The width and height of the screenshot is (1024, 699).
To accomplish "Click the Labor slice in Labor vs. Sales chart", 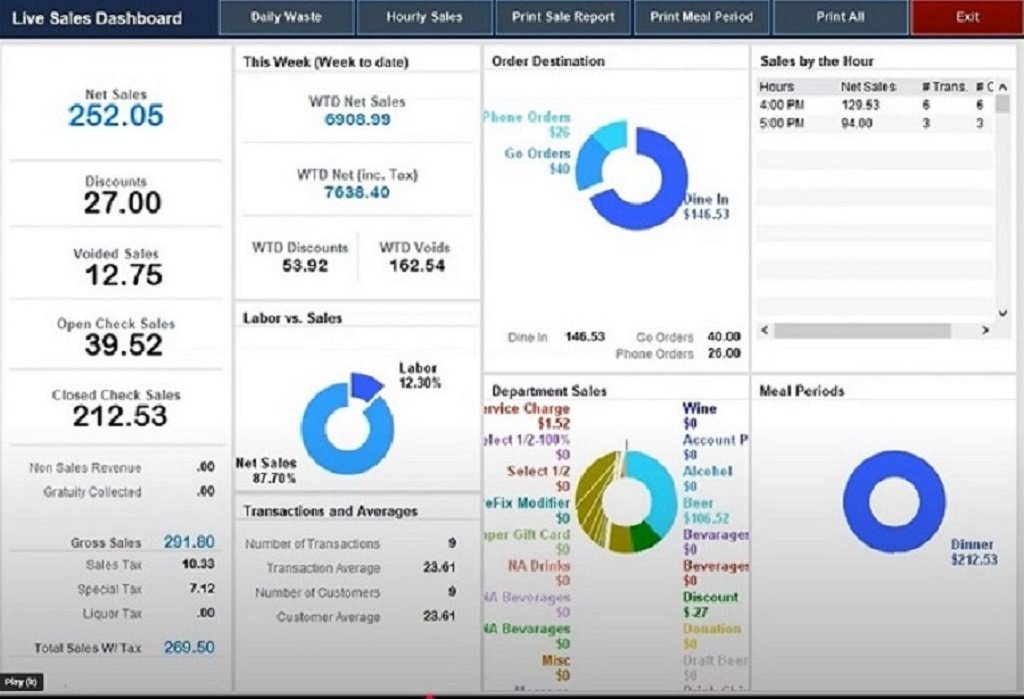I will pyautogui.click(x=367, y=386).
